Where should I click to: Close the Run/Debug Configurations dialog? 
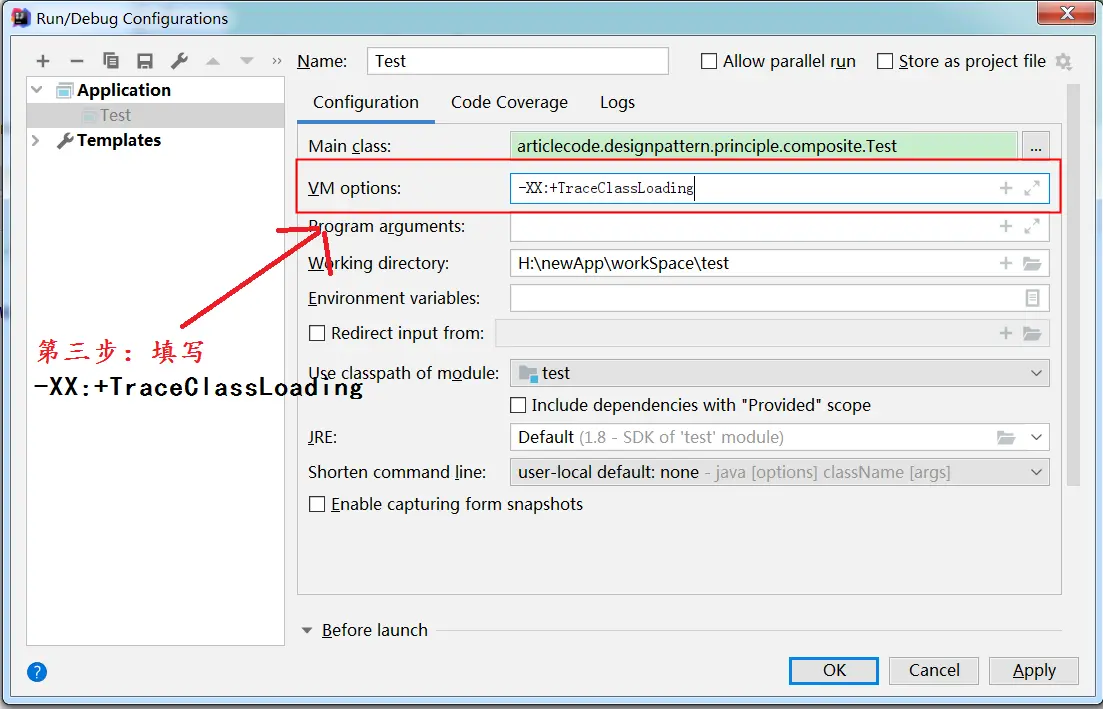(x=1067, y=13)
